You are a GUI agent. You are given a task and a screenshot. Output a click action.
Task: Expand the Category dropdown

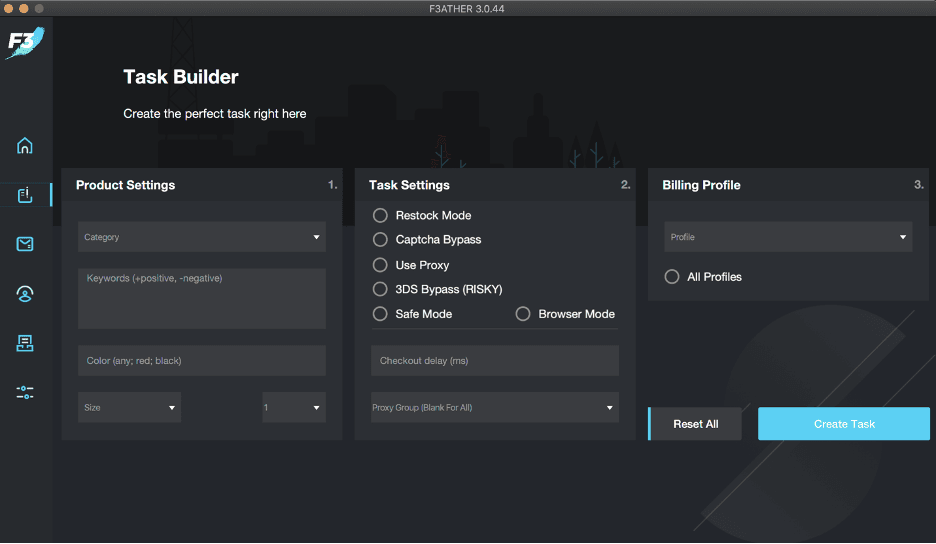pyautogui.click(x=202, y=237)
